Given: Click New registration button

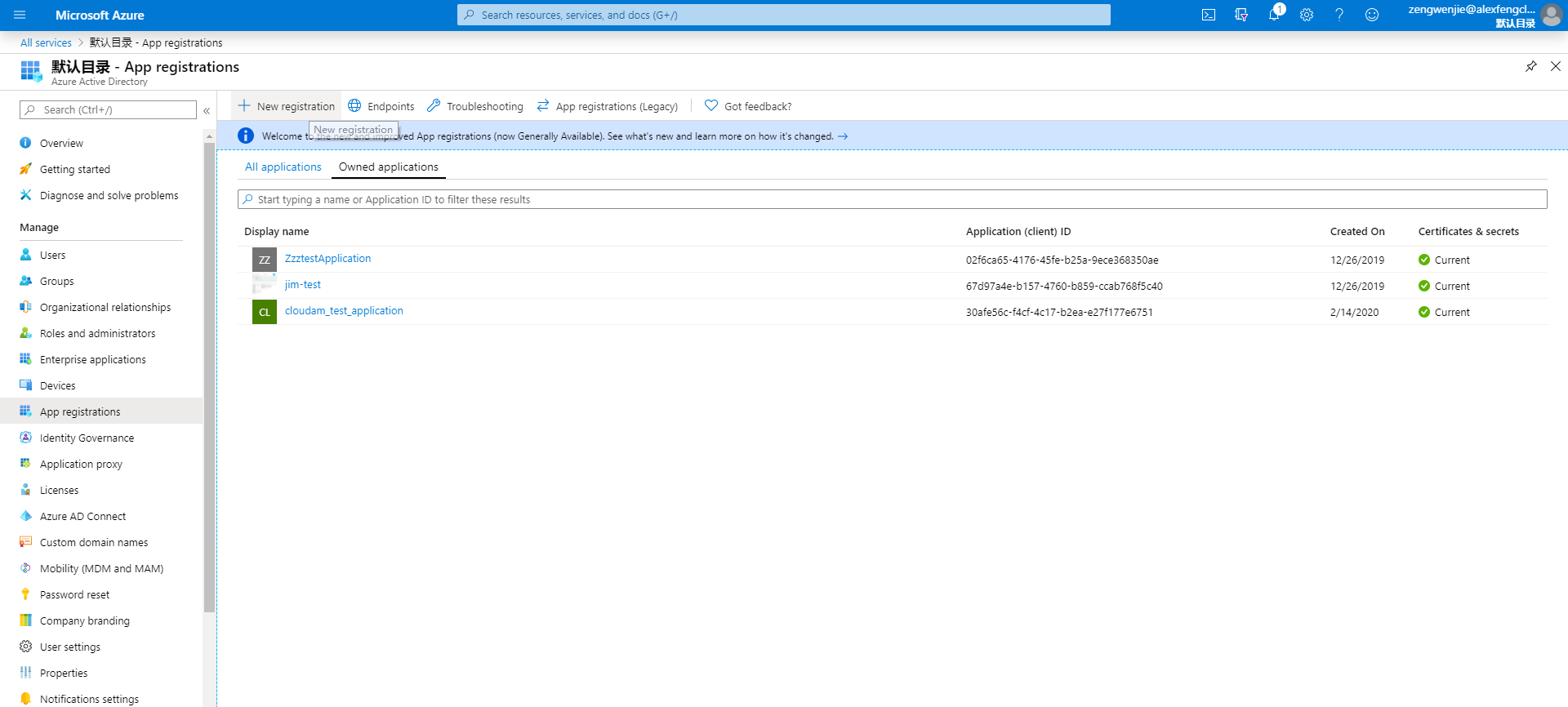Looking at the screenshot, I should (287, 106).
